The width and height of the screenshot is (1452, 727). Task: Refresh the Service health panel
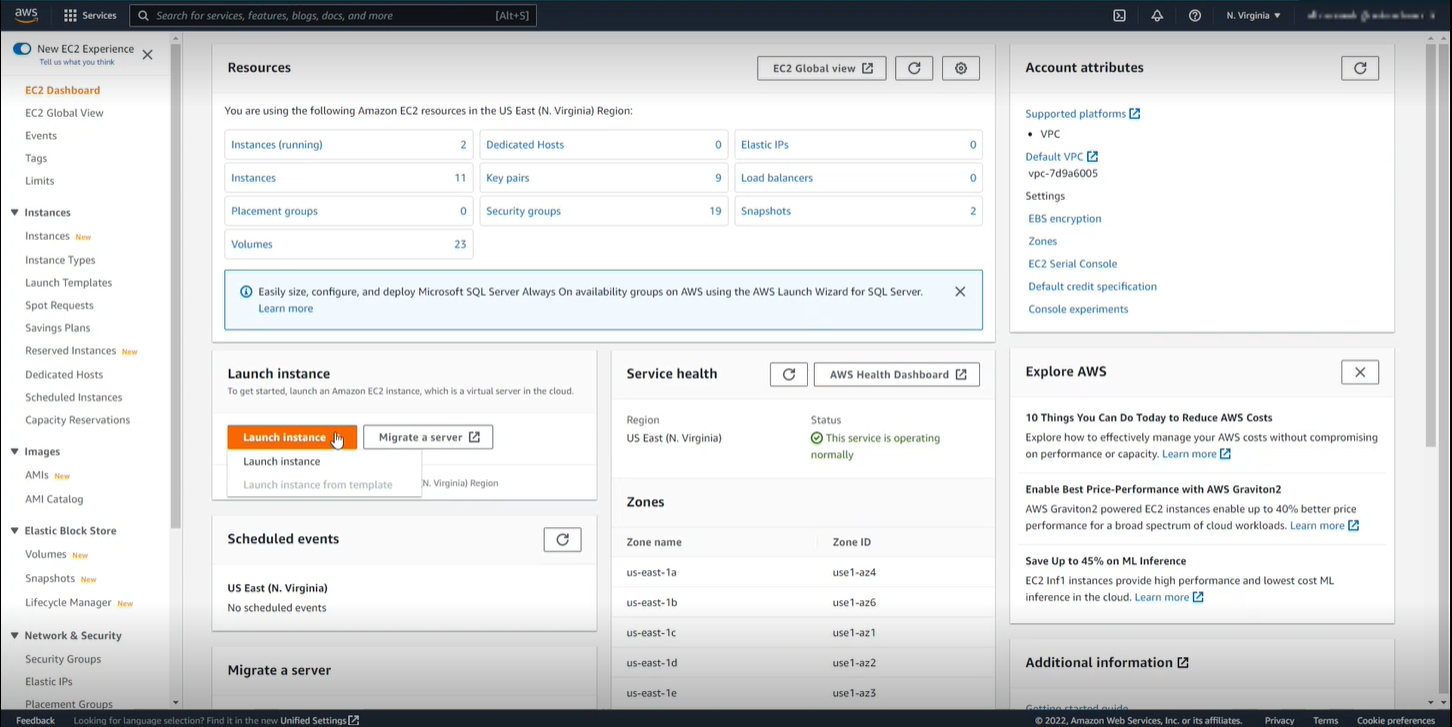tap(788, 374)
